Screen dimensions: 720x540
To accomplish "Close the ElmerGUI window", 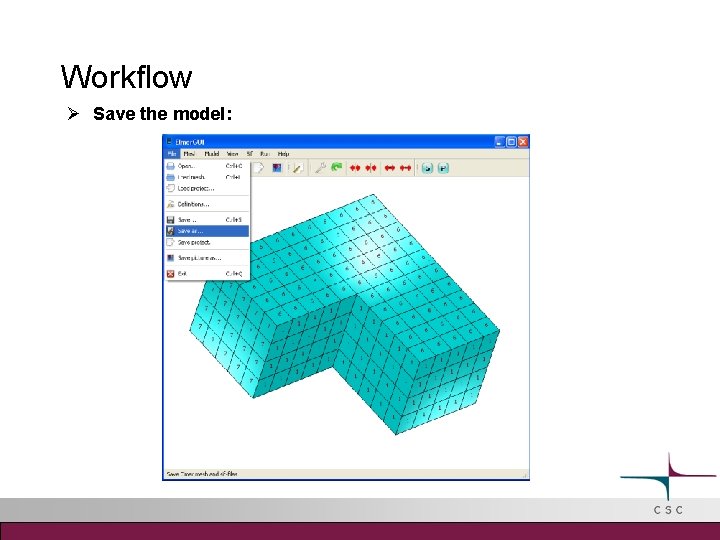I will 523,142.
